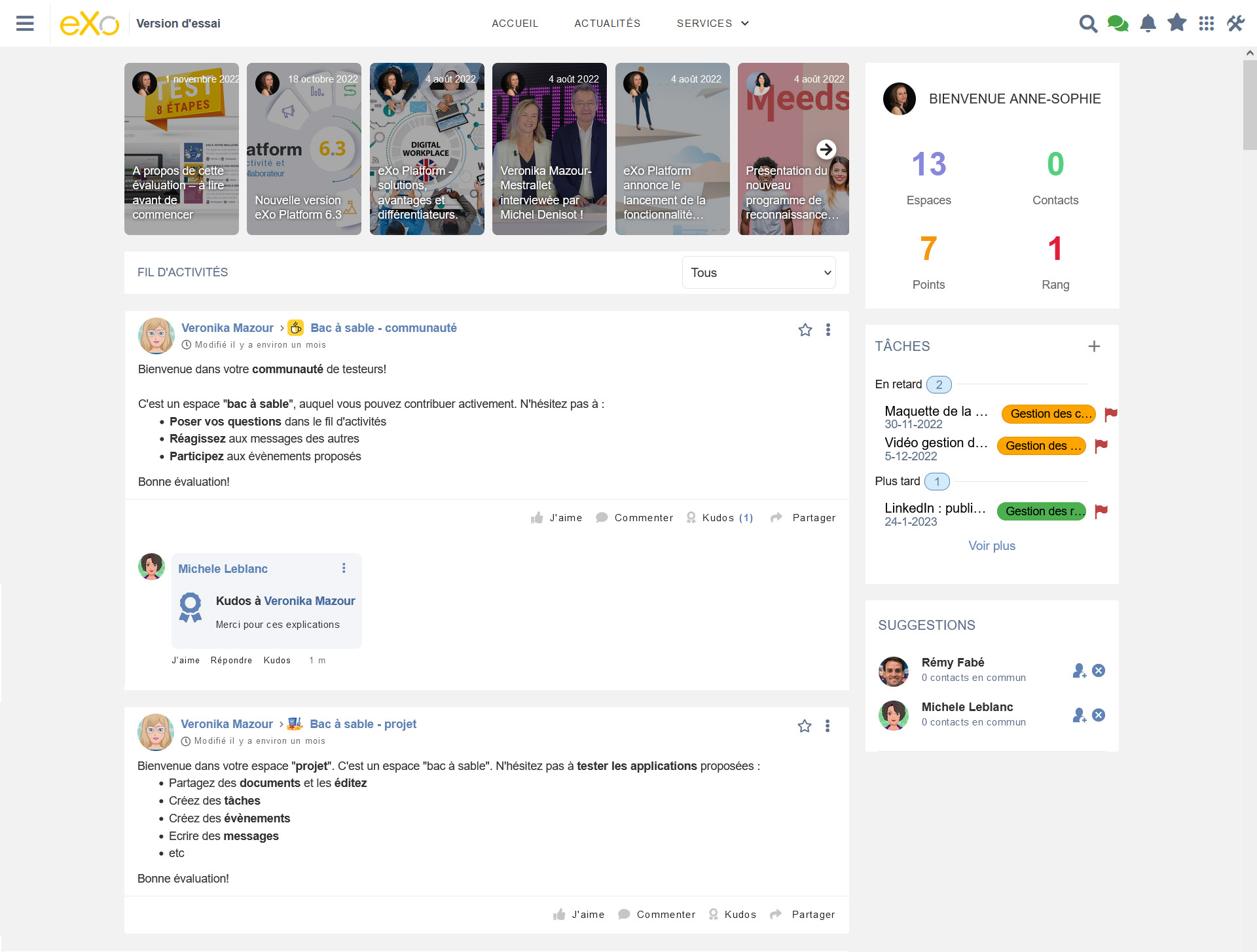Open task Vidéo gestion d…
Screen dimensions: 1257x952
936,443
